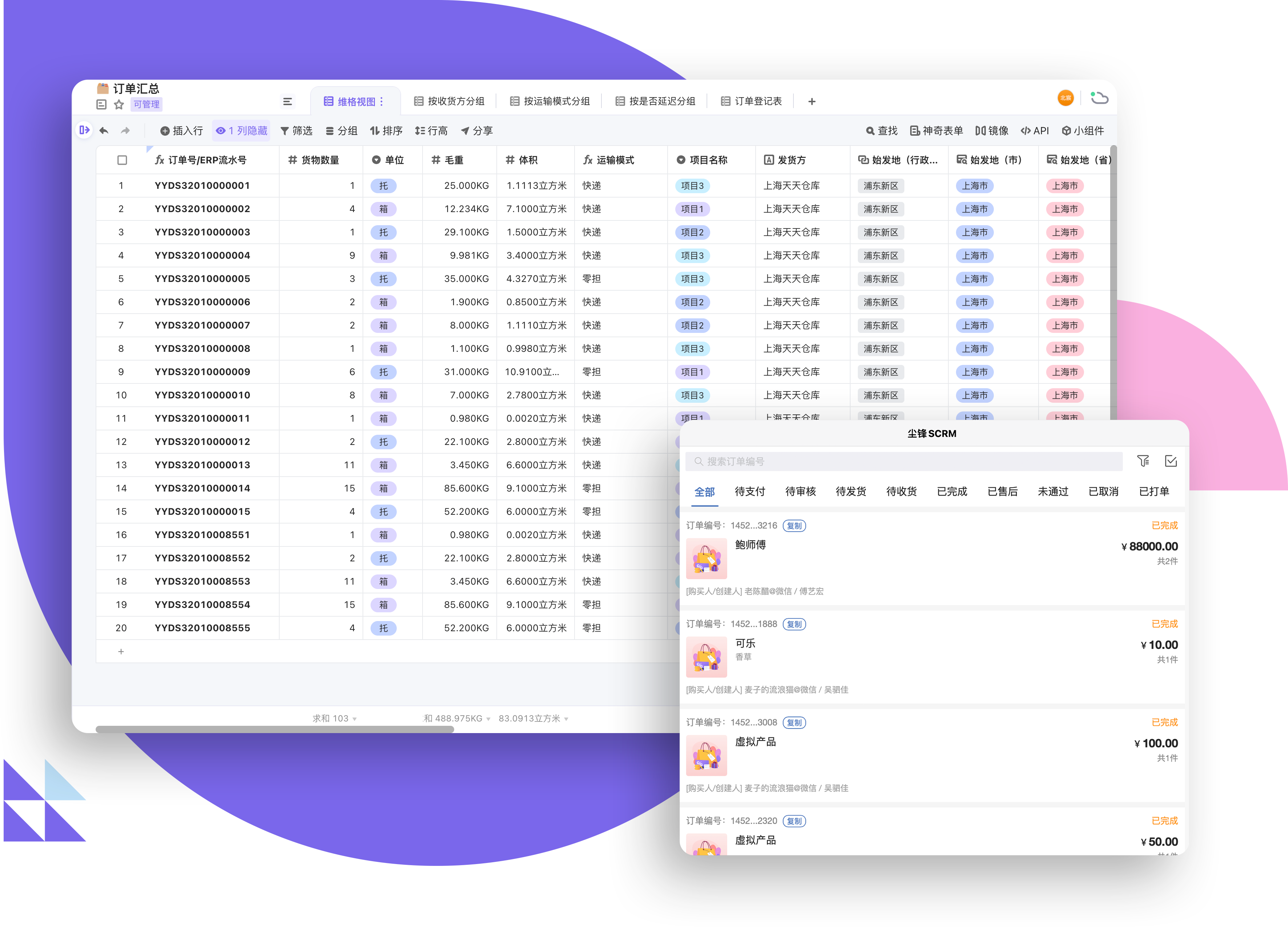Image resolution: width=1288 pixels, height=927 pixels.
Task: Toggle the select-all rows checkbox
Action: point(121,160)
